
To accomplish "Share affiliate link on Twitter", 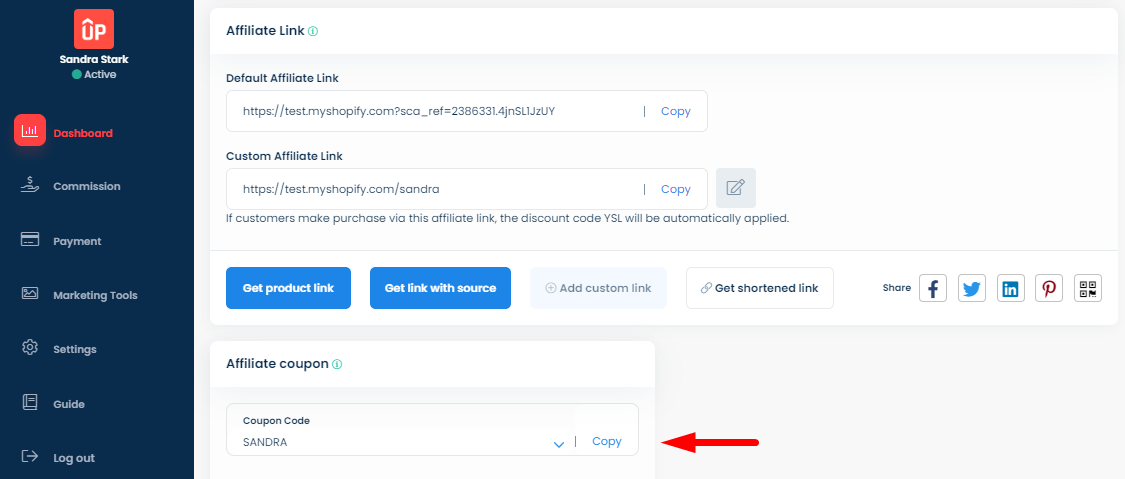I will (971, 289).
